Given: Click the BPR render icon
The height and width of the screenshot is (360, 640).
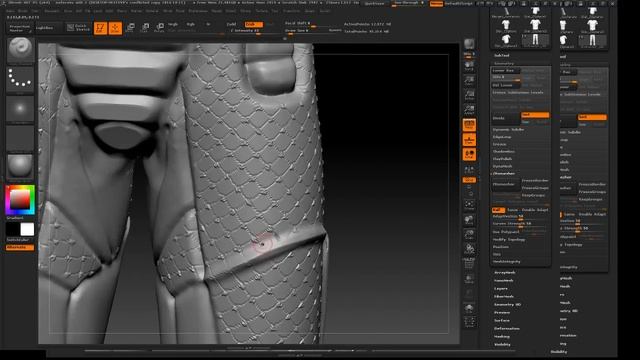Looking at the screenshot, I should 469,44.
